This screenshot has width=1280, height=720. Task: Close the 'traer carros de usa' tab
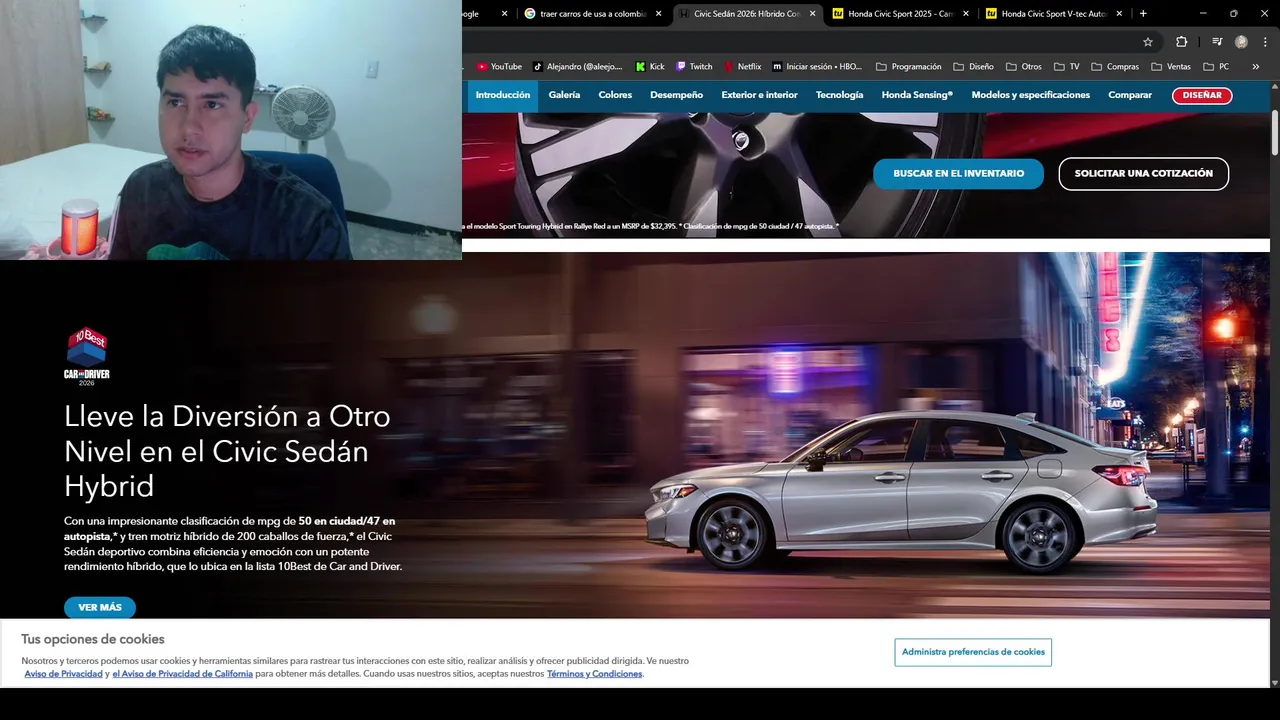[658, 14]
